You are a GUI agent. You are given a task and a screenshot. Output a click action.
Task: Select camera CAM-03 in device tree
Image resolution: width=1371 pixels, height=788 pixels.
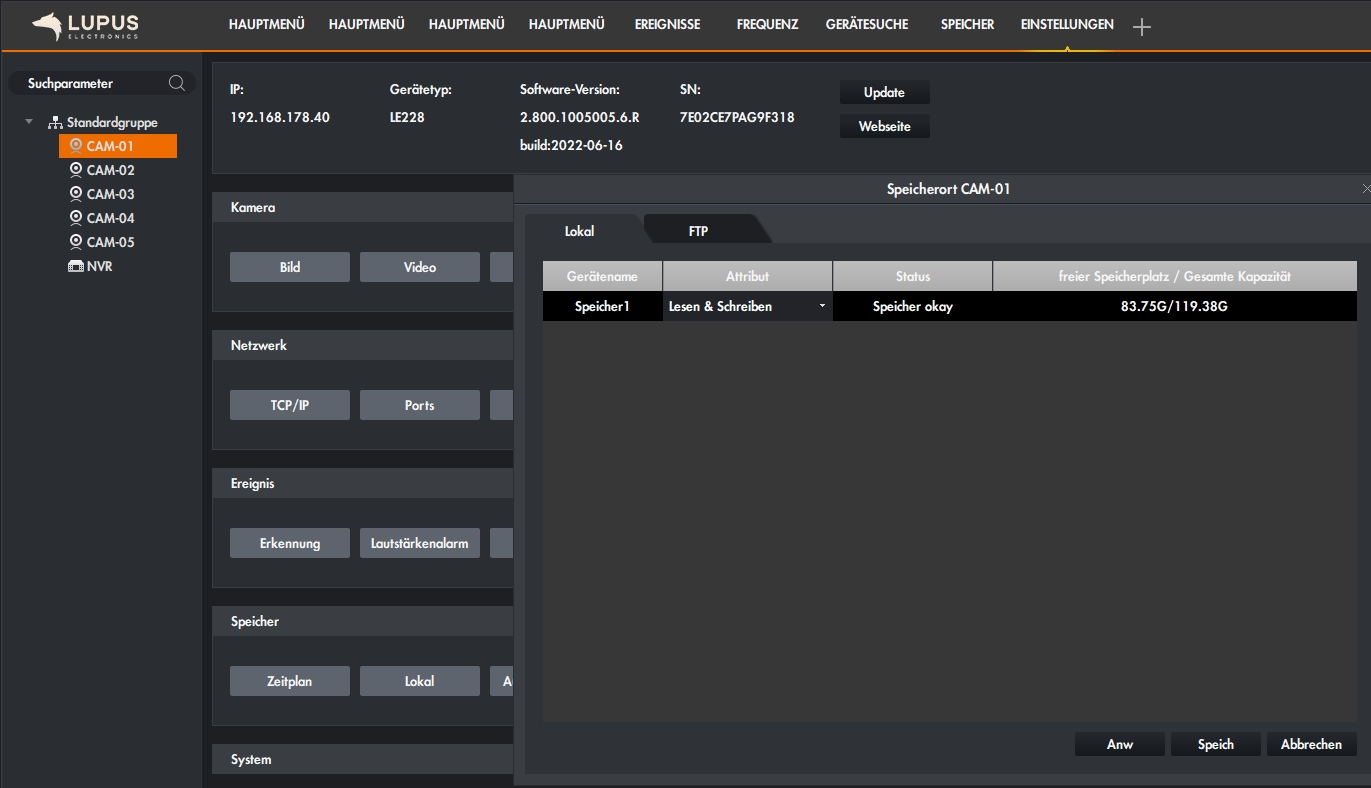tap(110, 194)
